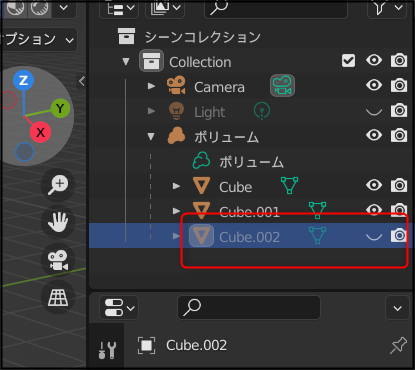Click the Collection box icon

click(x=151, y=61)
